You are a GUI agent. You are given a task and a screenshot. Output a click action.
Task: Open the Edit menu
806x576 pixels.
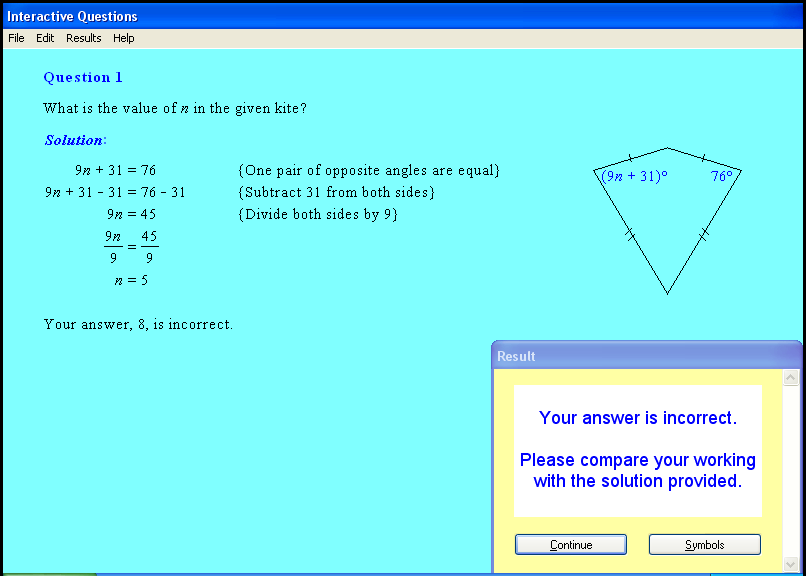45,38
